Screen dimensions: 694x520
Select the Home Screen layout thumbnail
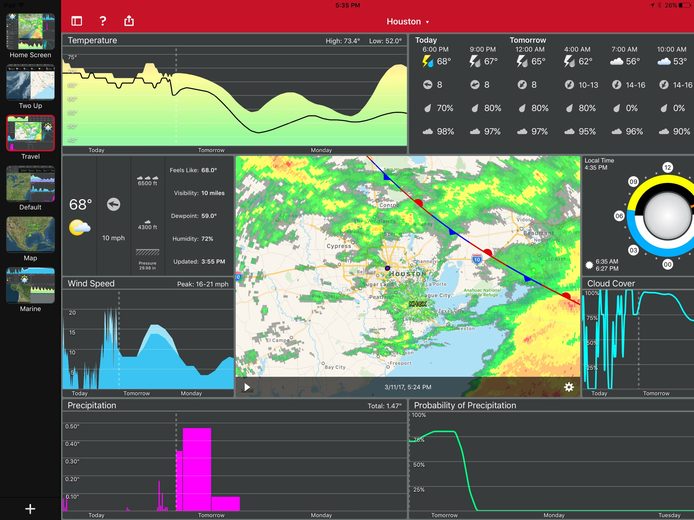click(30, 31)
